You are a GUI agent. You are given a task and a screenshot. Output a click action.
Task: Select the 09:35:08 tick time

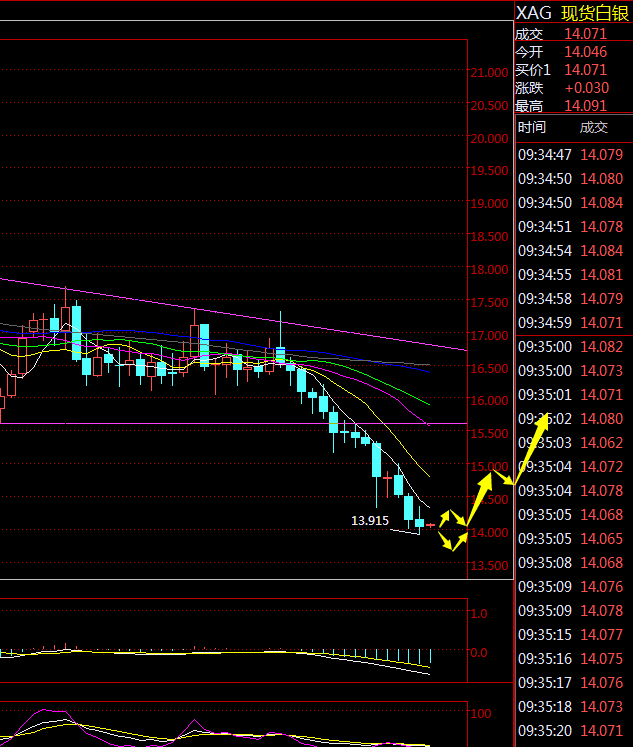click(545, 563)
